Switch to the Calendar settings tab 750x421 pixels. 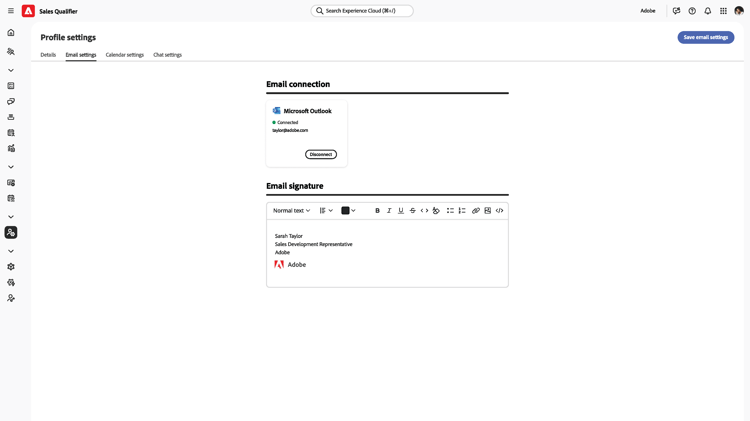[125, 55]
